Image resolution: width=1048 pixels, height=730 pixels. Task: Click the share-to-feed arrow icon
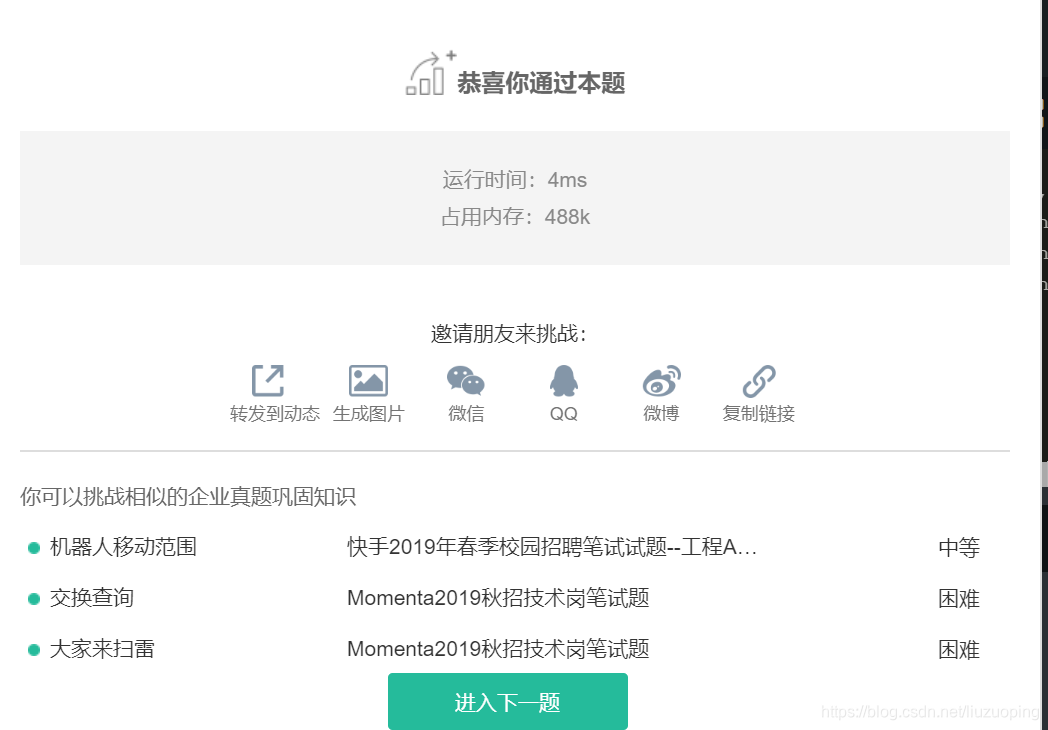pyautogui.click(x=268, y=381)
